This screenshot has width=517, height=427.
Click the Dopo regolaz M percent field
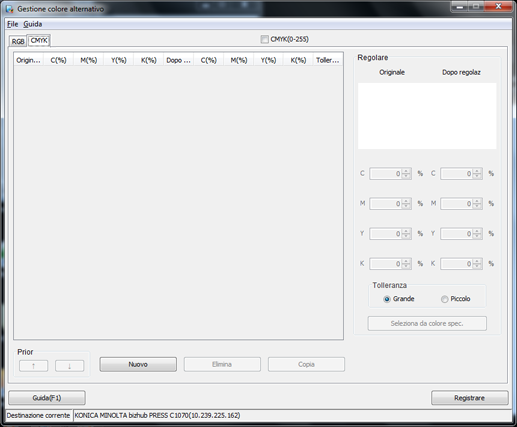coord(457,204)
